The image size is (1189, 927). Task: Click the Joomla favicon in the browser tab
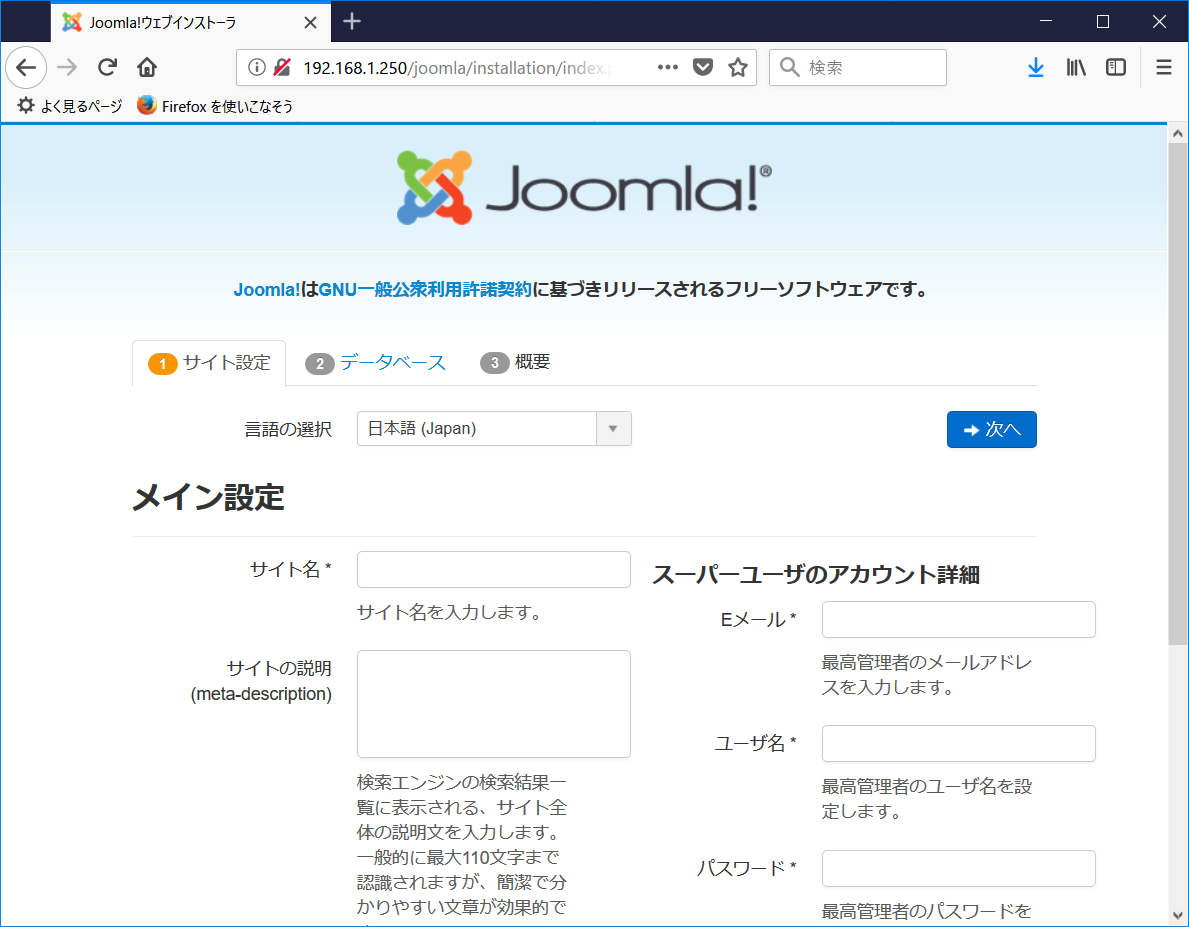[x=72, y=22]
